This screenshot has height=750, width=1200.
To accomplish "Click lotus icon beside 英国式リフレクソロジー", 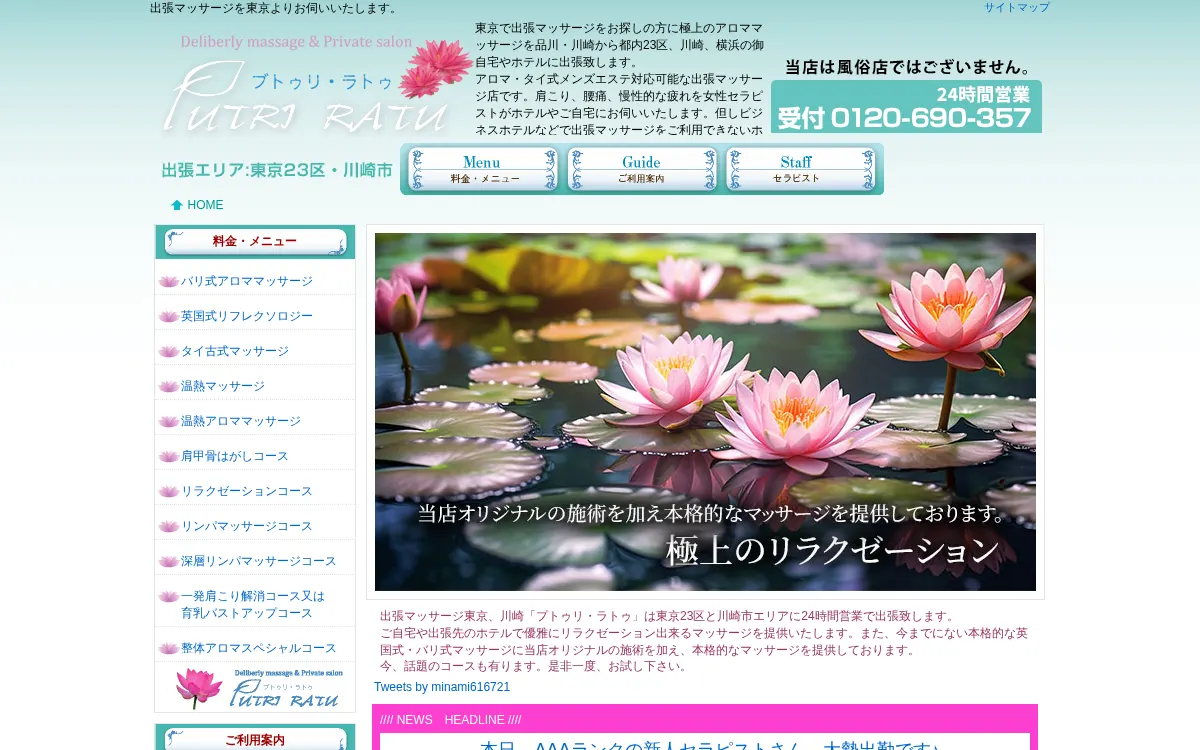I will pos(168,316).
